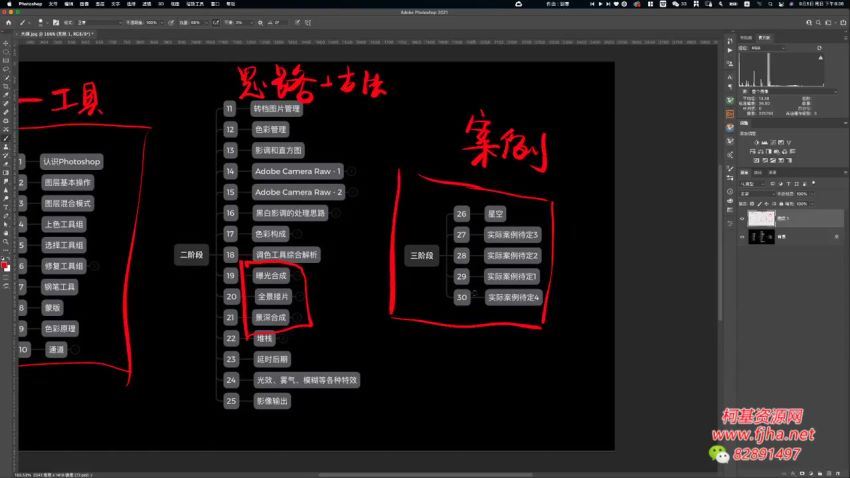Select the Clone Stamp tool
The width and height of the screenshot is (850, 478).
(6, 147)
